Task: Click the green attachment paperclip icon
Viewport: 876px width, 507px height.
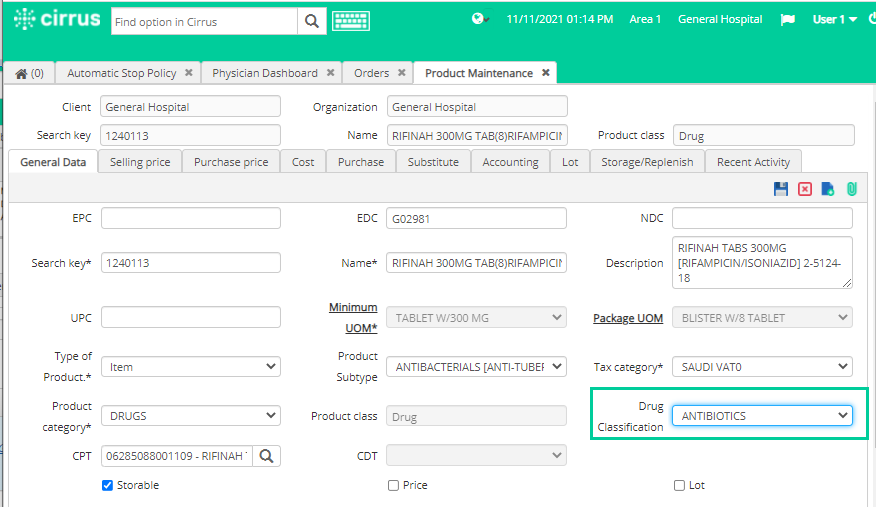Action: click(x=851, y=189)
